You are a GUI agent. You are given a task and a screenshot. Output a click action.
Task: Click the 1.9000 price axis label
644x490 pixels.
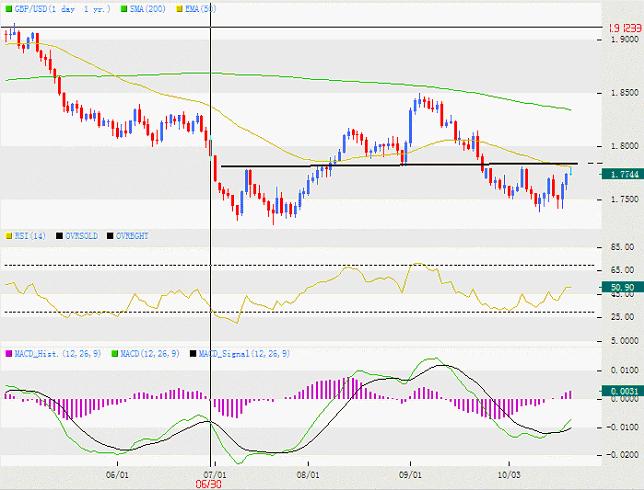[x=625, y=39]
